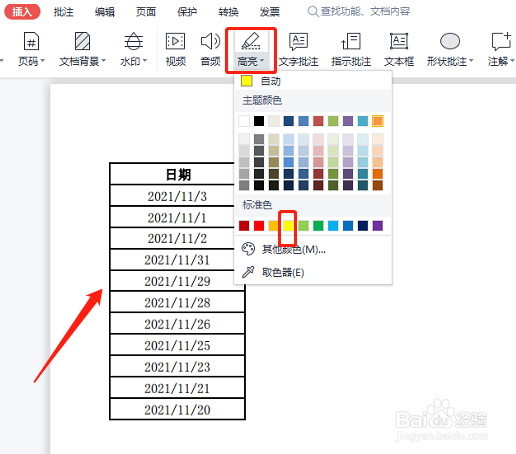The height and width of the screenshot is (454, 516).
Task: Pick the dark blue theme color swatch
Action: pyautogui.click(x=289, y=121)
